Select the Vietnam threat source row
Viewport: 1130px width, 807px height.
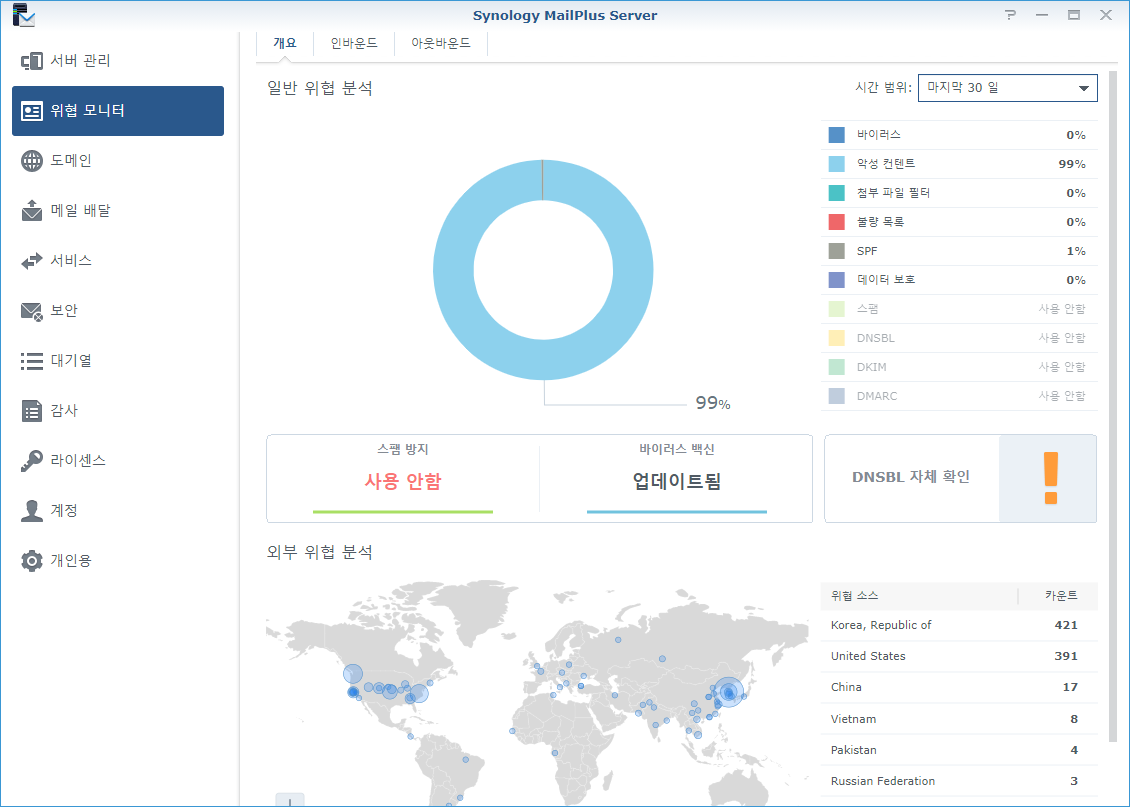pos(959,719)
